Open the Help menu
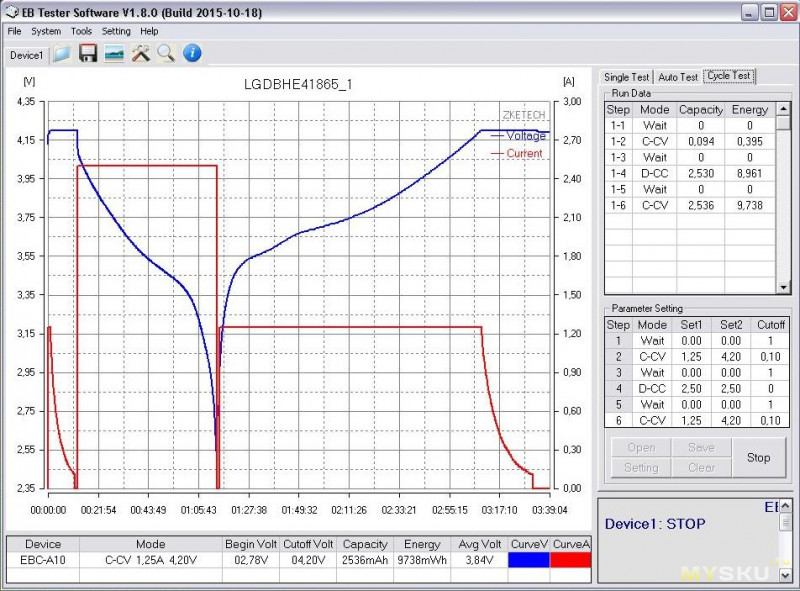Viewport: 800px width, 591px height. pyautogui.click(x=149, y=31)
